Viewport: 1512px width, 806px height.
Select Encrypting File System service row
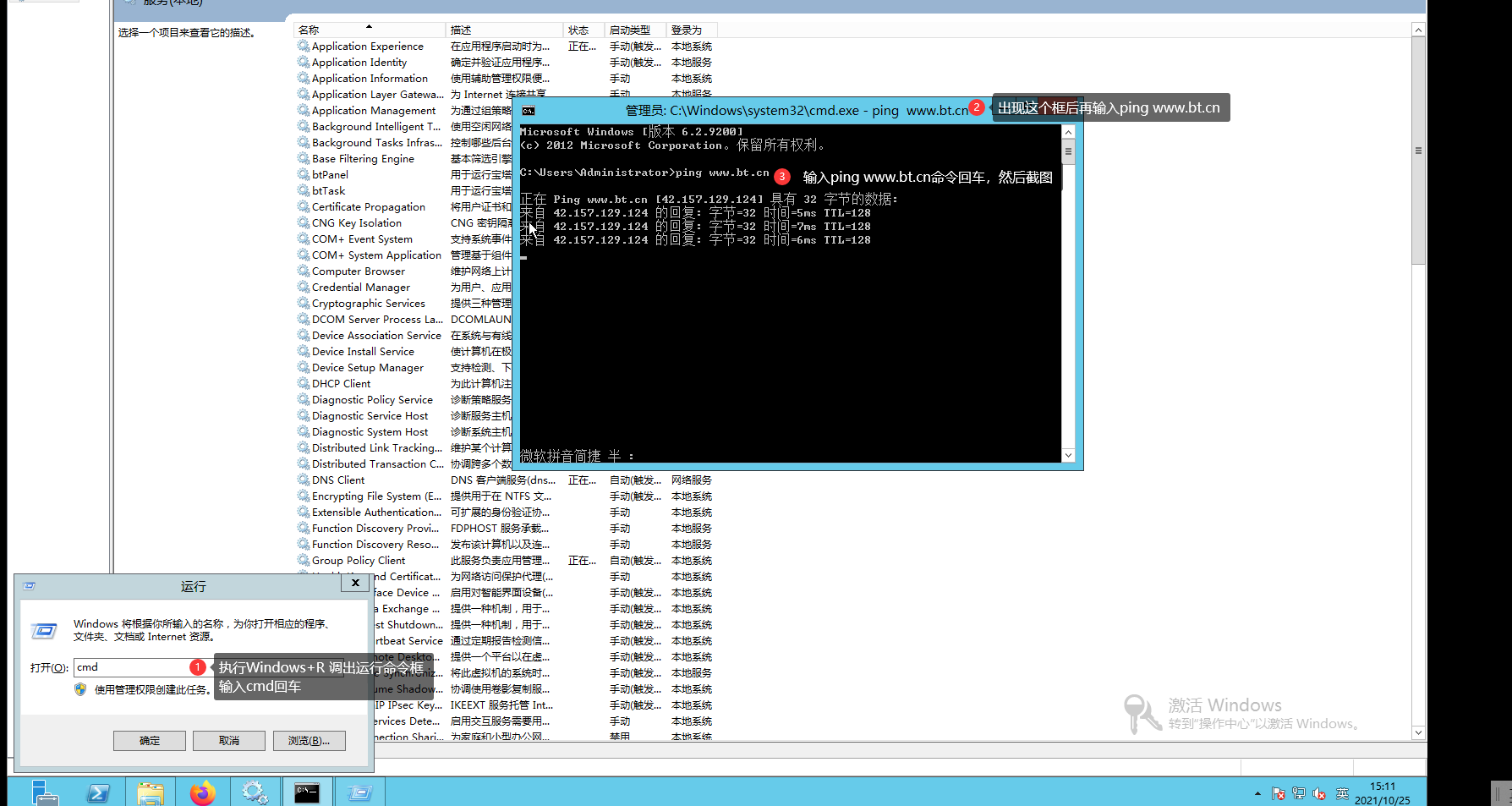(x=506, y=496)
